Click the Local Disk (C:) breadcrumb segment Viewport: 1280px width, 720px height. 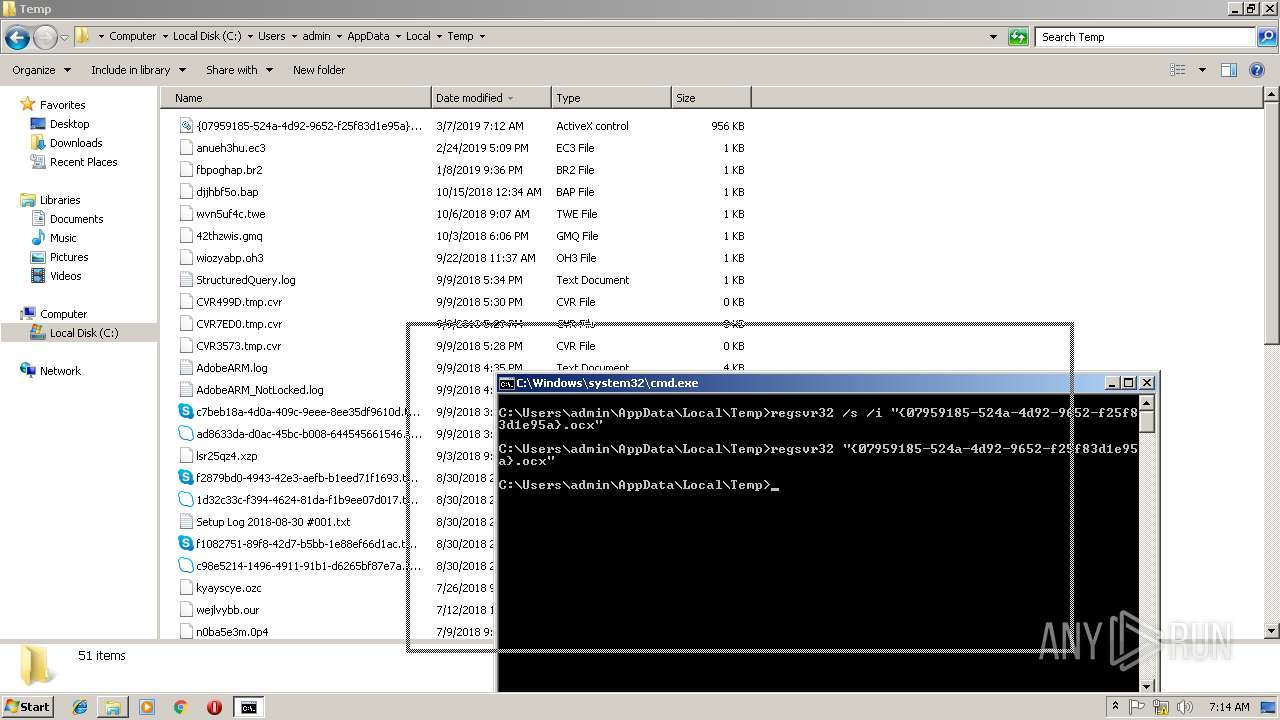[x=208, y=36]
